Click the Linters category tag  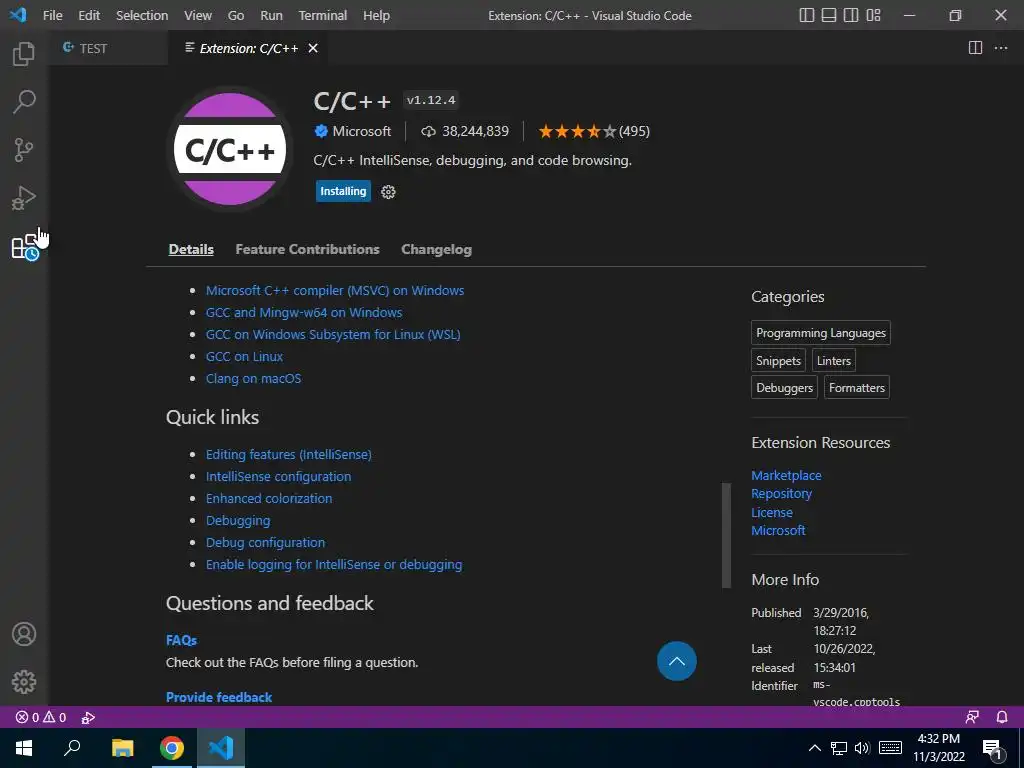(x=833, y=360)
